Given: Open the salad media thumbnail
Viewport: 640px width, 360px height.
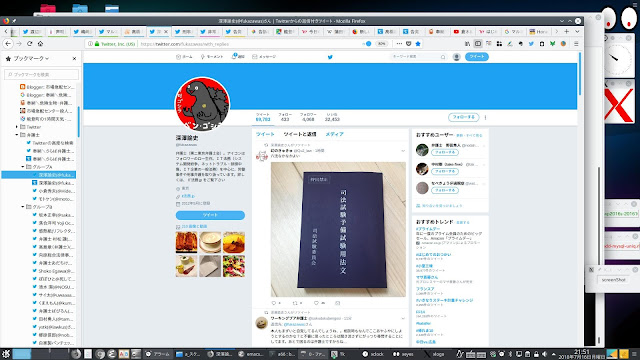Looking at the screenshot, I should point(234,266).
